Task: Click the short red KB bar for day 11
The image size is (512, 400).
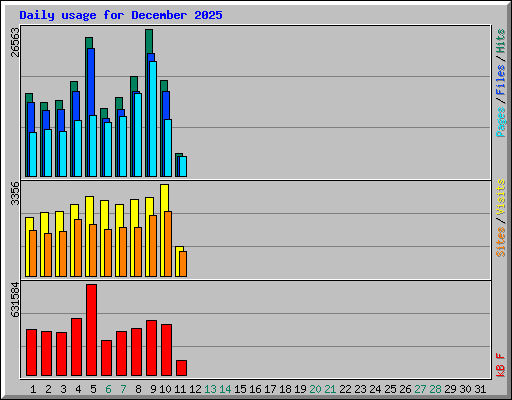Action: tap(182, 368)
